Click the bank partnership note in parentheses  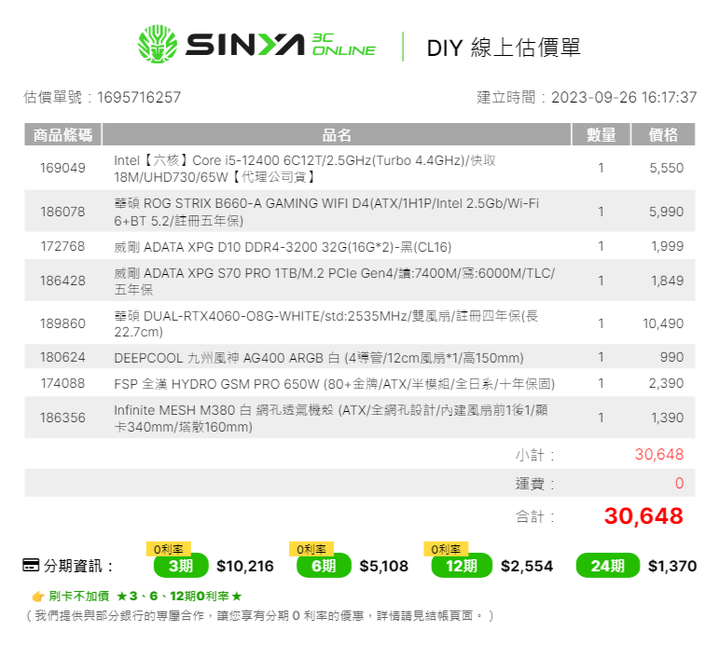pos(259,616)
